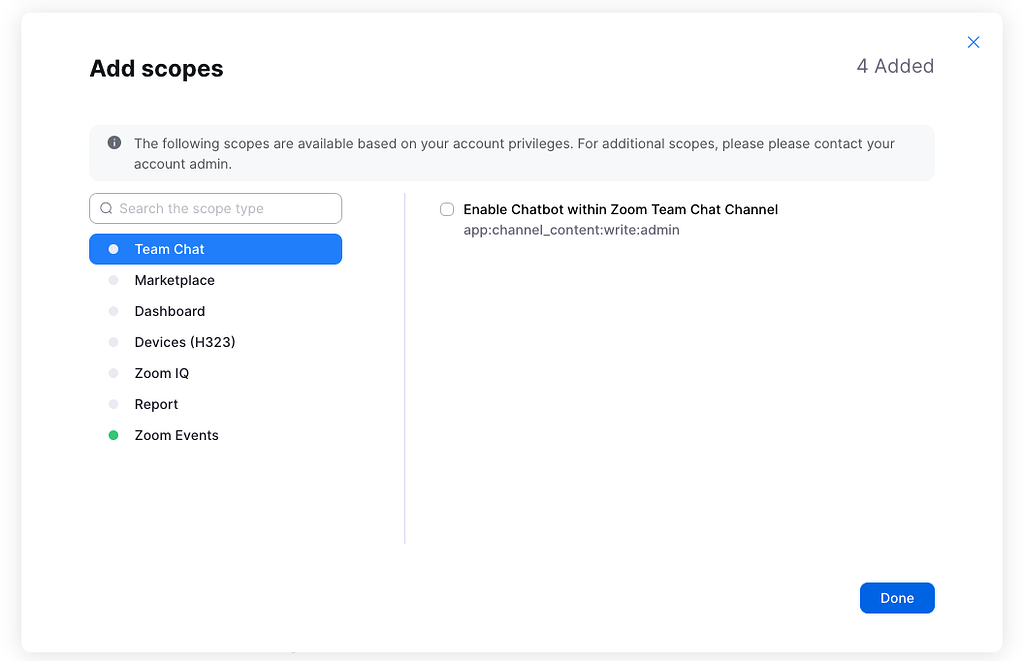Check Enable Chatbot within Zoom Team Chat Channel
This screenshot has width=1024, height=661.
447,209
